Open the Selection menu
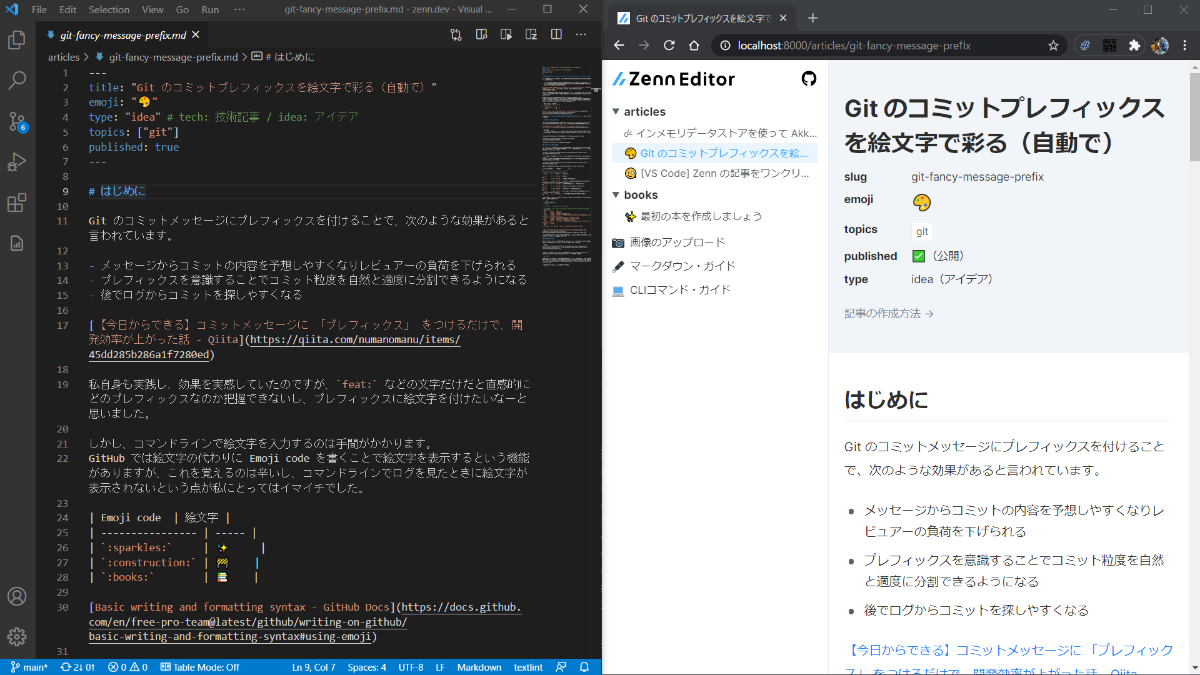 click(109, 9)
